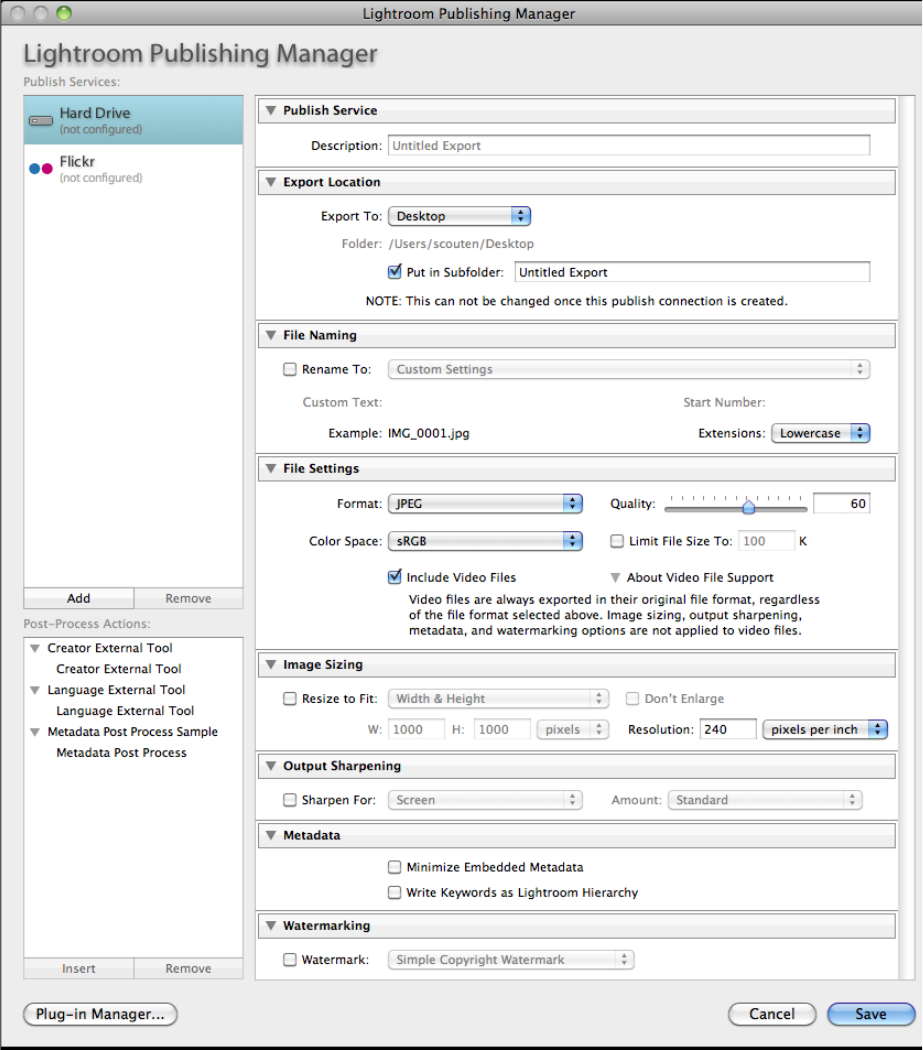Click the subfolder name field

pyautogui.click(x=692, y=272)
